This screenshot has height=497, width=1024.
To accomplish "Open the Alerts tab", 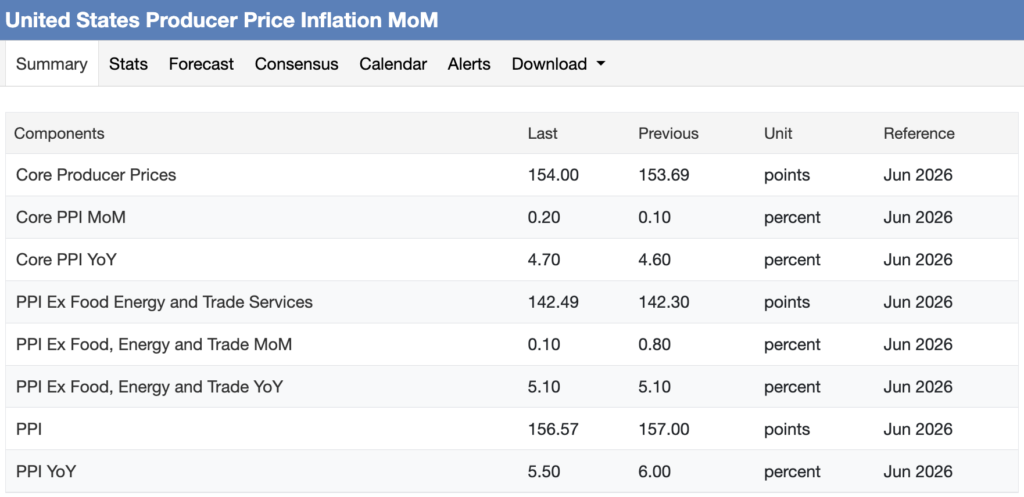I will point(469,64).
